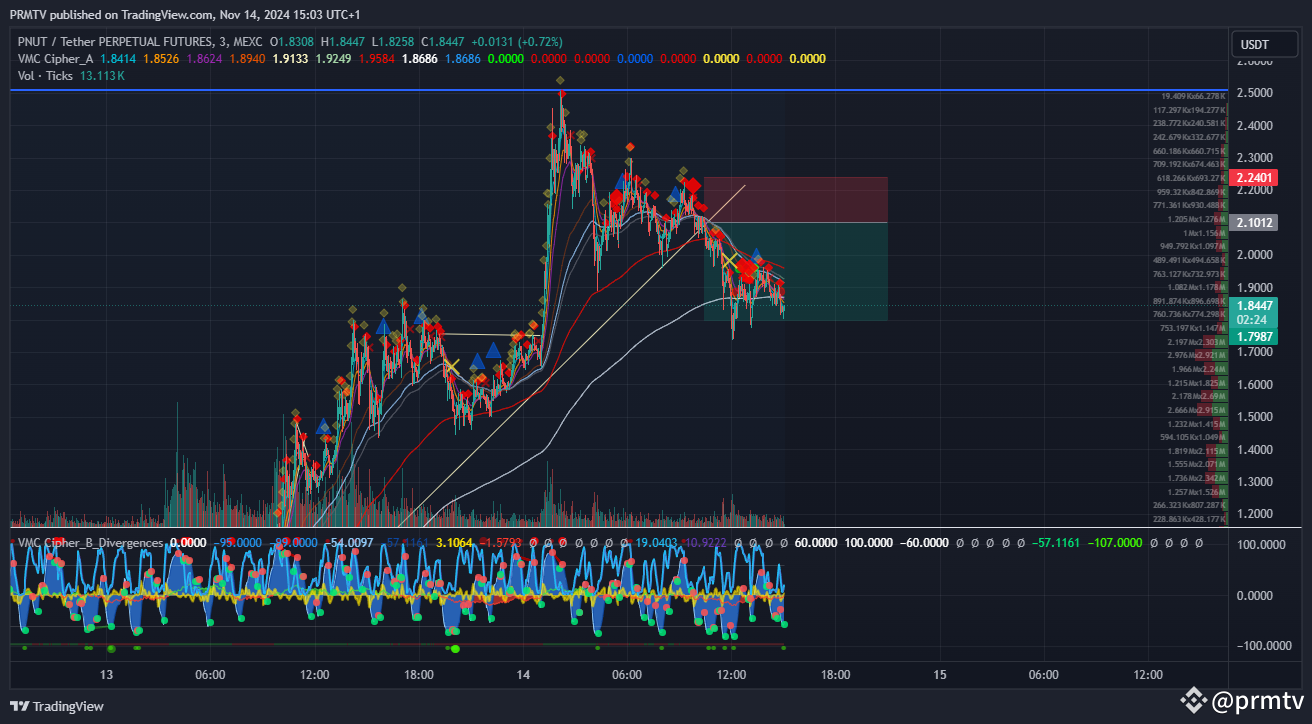This screenshot has width=1312, height=724.
Task: Click the 100.0000 tick on the oscillator scale
Action: tap(1263, 545)
